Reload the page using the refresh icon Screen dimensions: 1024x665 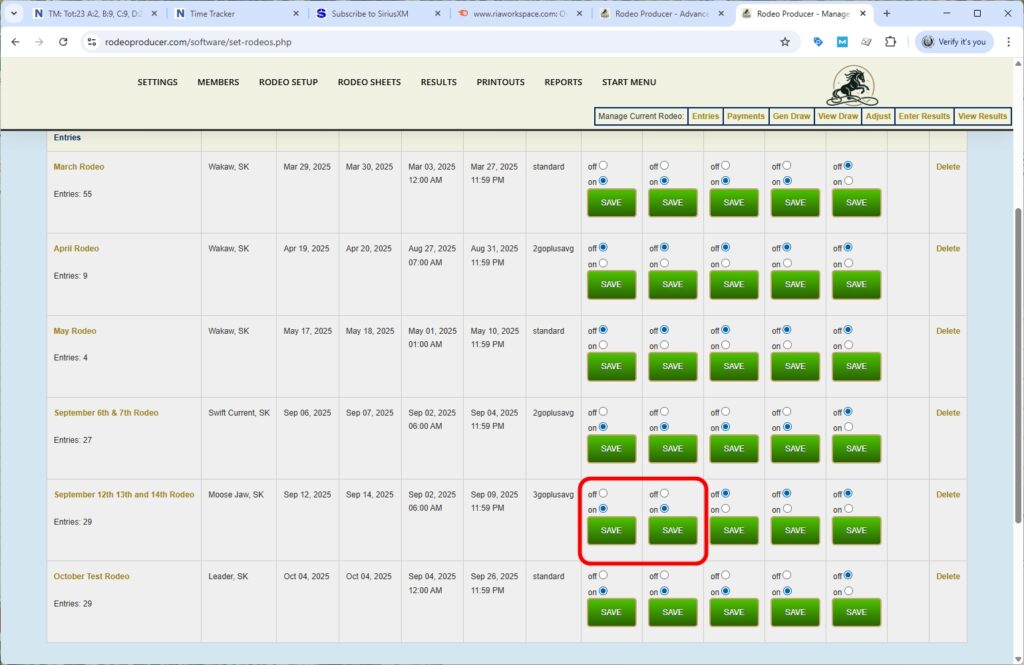coord(63,42)
